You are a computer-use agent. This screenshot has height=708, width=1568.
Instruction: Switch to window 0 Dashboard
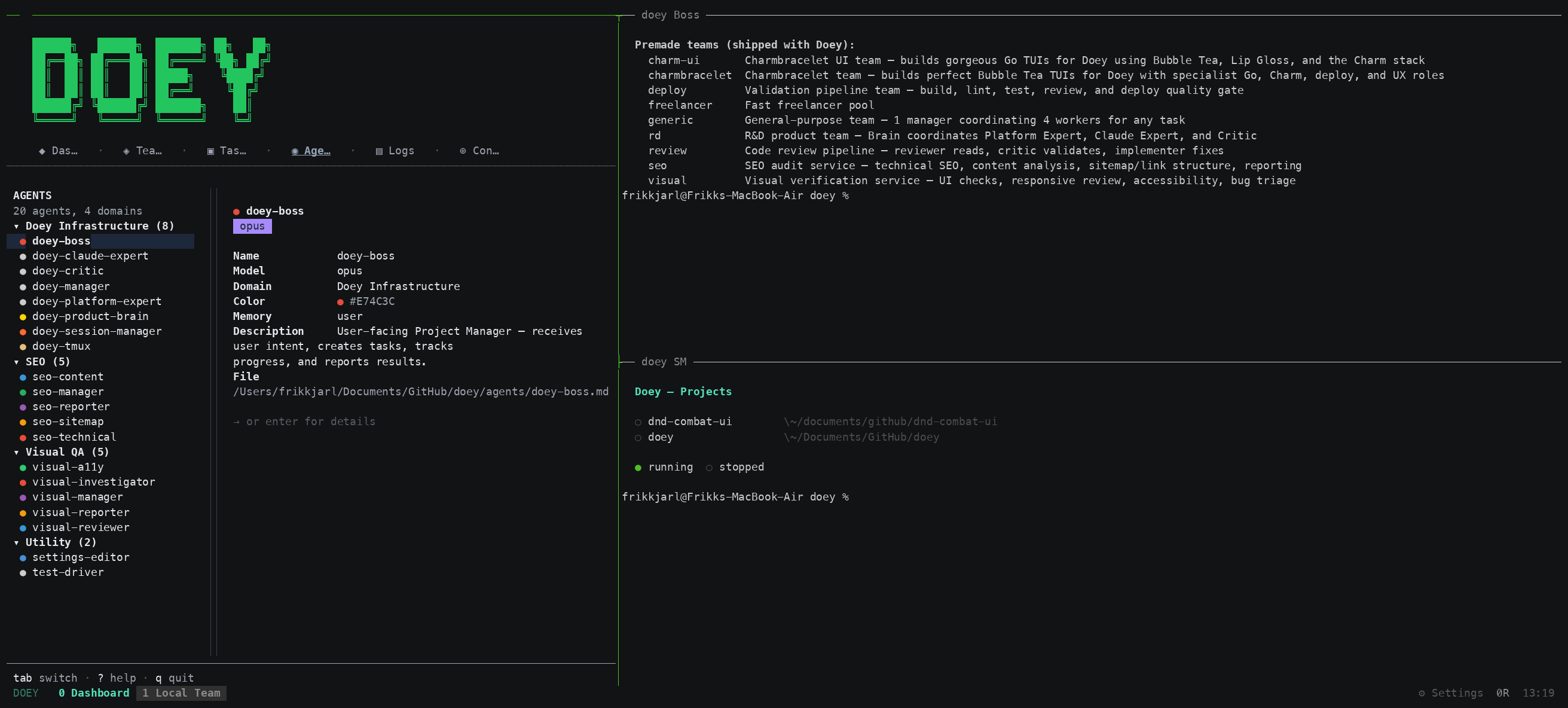pos(94,693)
